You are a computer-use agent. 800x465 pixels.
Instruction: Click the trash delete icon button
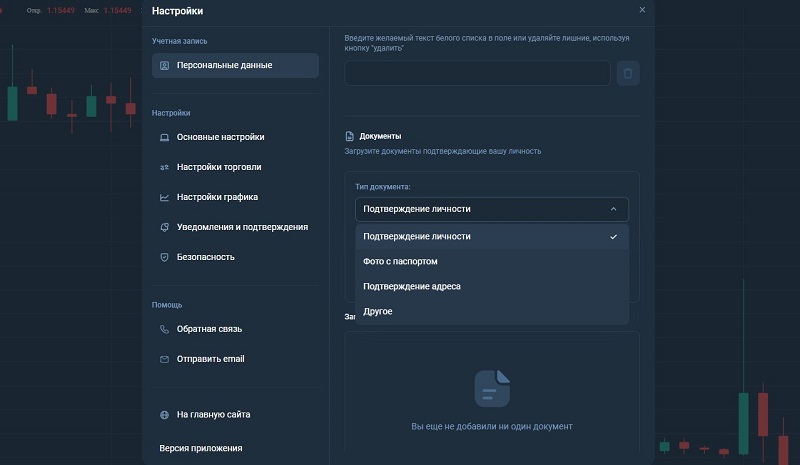(628, 73)
